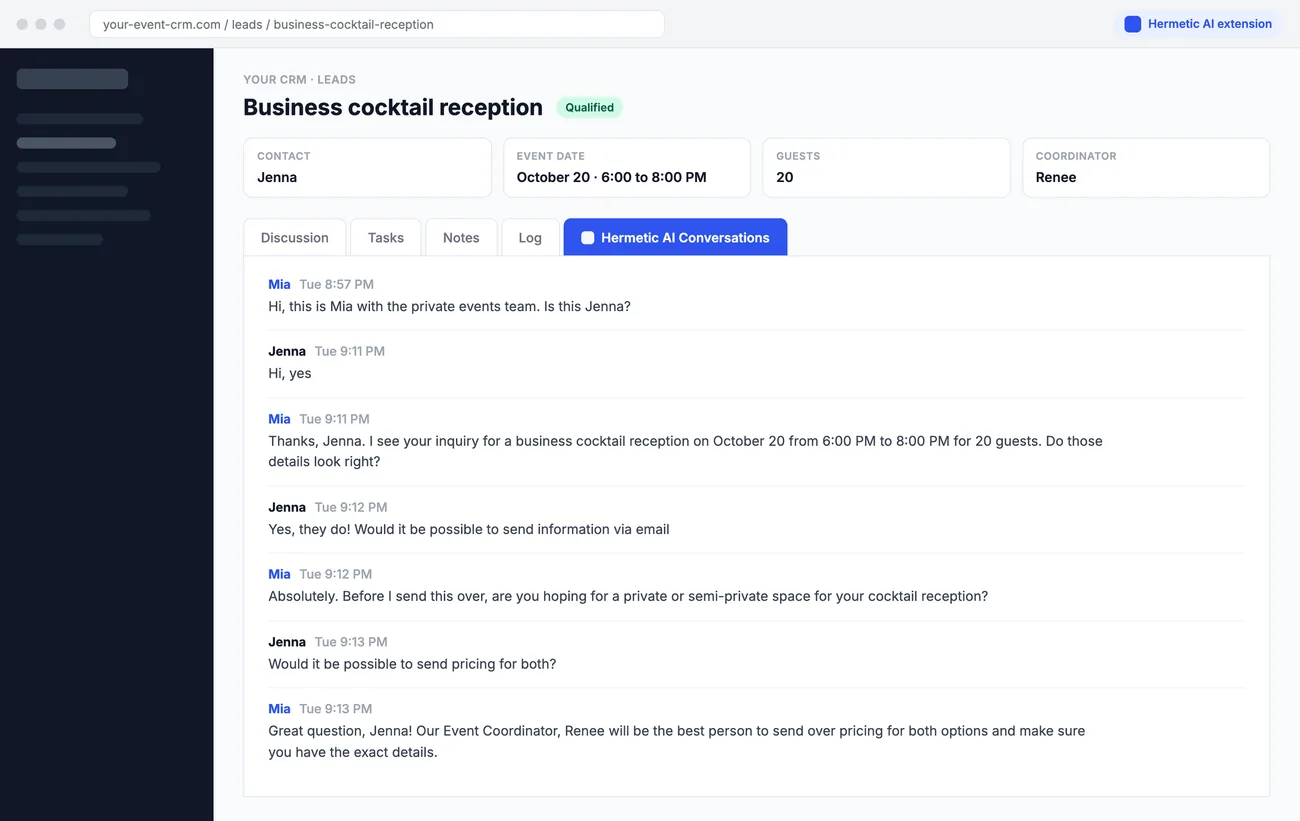
Task: Click the message "Would it be possible to send information via email"
Action: 469,530
